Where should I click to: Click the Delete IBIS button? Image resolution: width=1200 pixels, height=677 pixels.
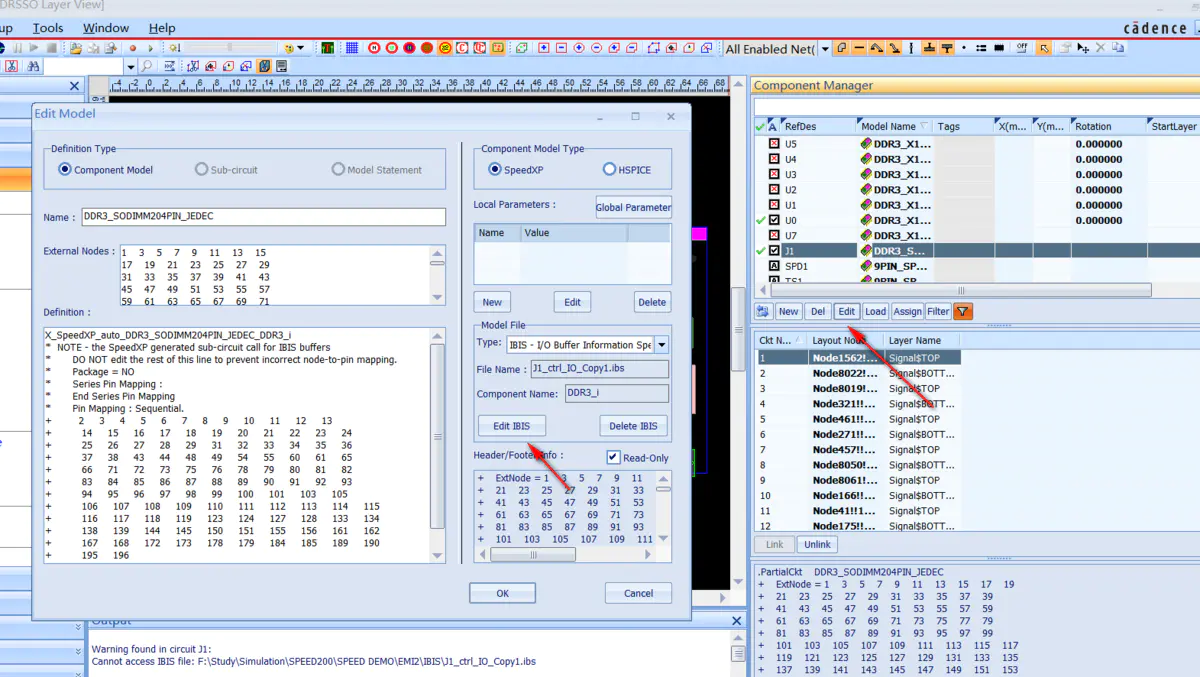pos(634,426)
